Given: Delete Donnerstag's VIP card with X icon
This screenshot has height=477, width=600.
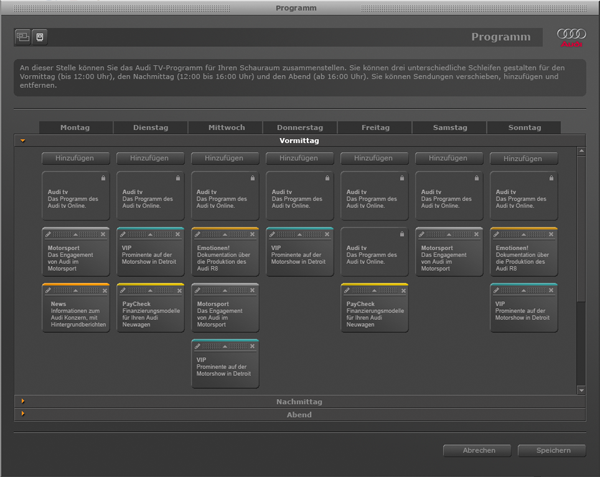Looking at the screenshot, I should (x=327, y=234).
